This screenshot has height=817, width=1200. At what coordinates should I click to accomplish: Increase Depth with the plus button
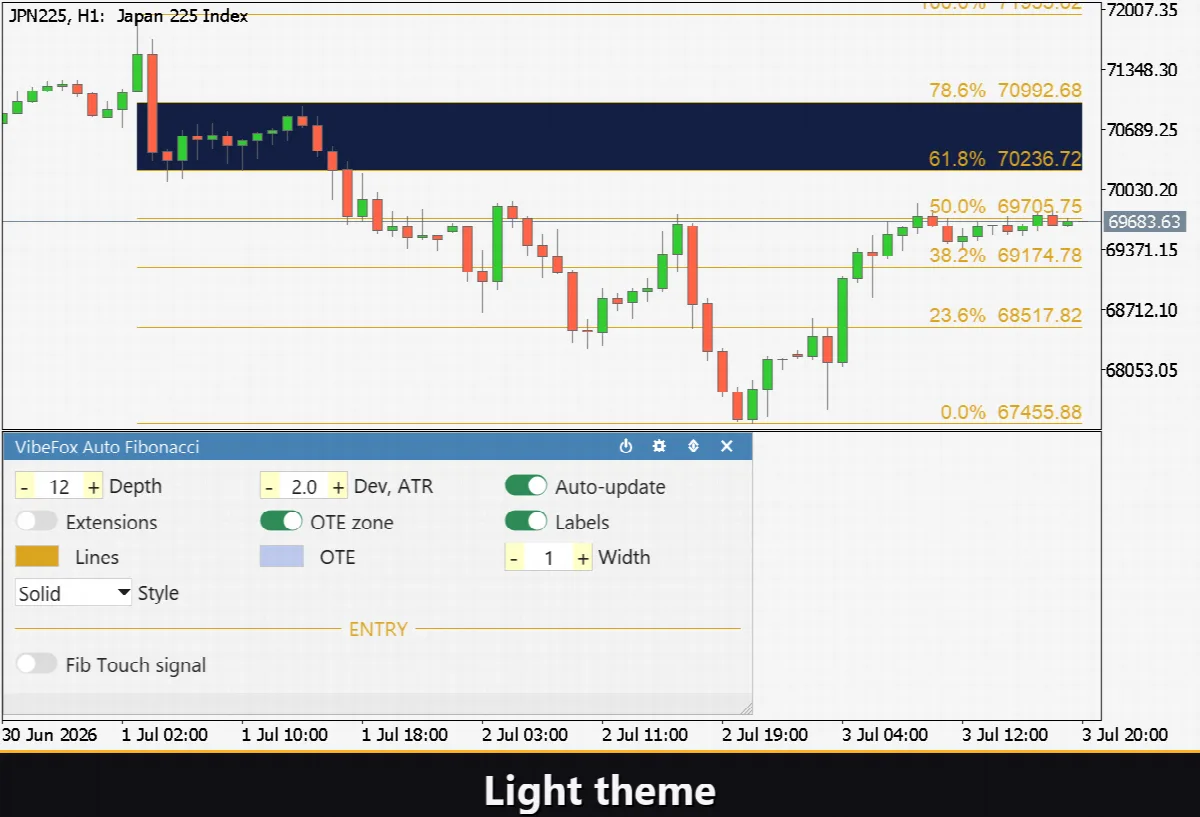(94, 486)
